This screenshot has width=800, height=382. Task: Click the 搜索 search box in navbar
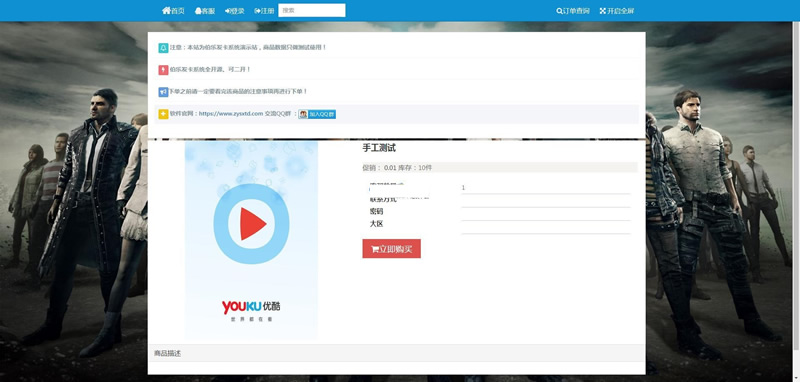(312, 10)
